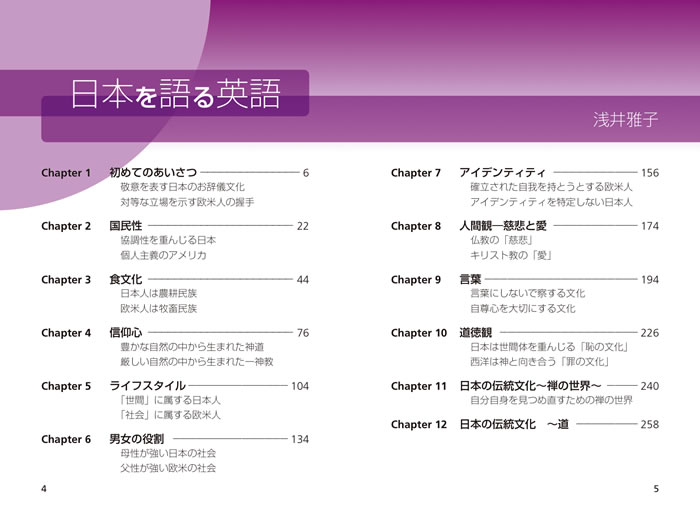This screenshot has height=514, width=700.
Task: Open 初めてのあいさつ chapter title
Action: tap(153, 172)
